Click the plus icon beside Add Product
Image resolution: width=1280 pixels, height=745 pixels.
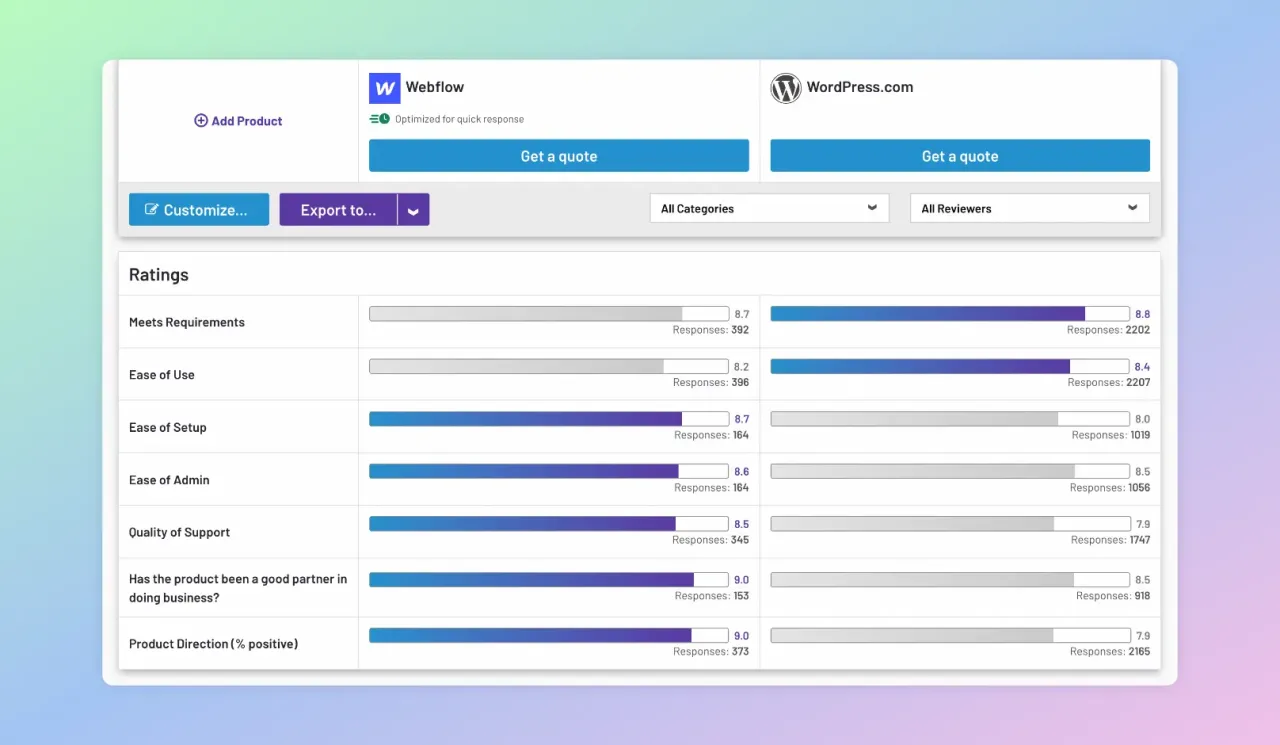coord(200,120)
